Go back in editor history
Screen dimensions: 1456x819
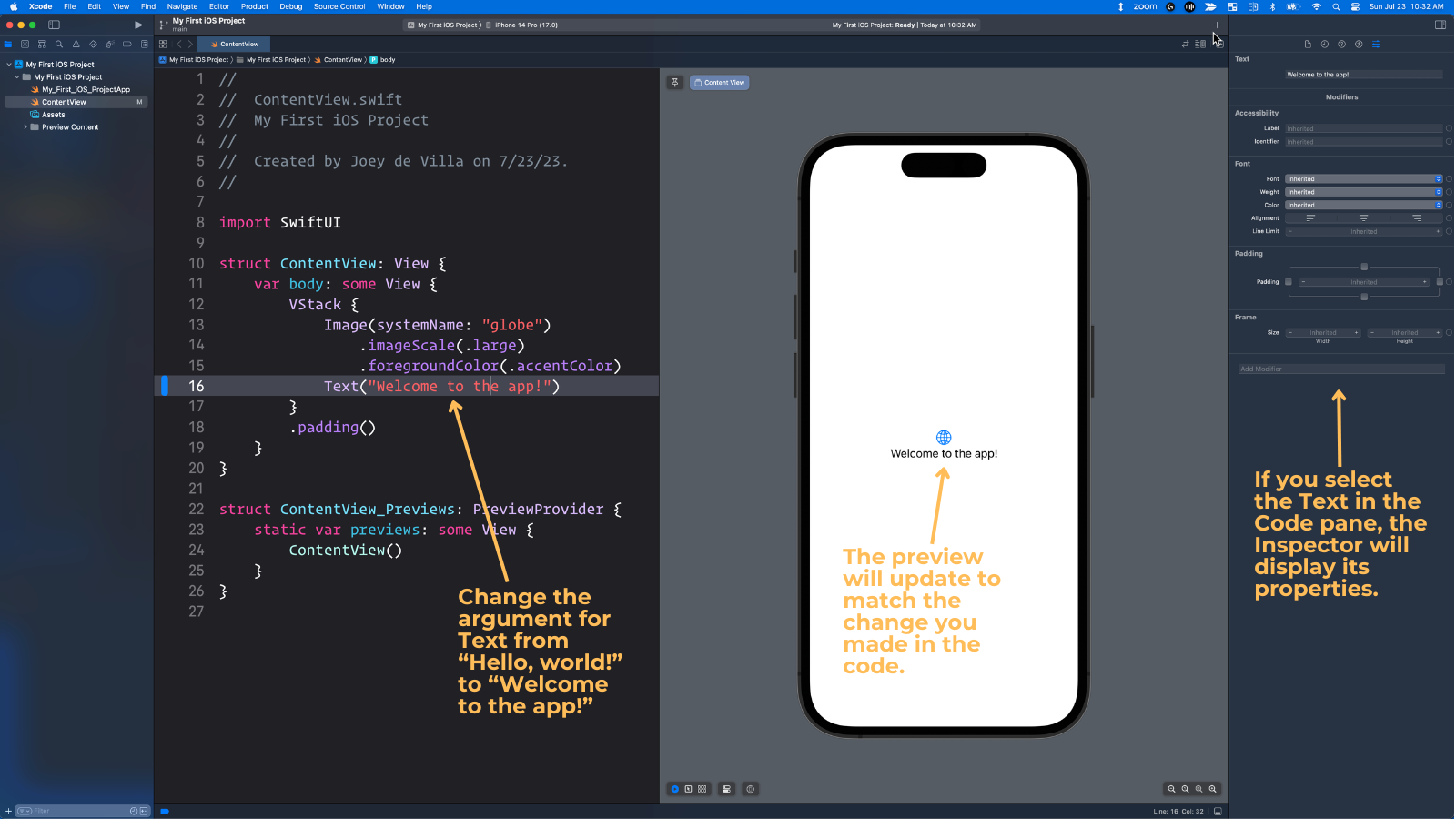tap(179, 44)
